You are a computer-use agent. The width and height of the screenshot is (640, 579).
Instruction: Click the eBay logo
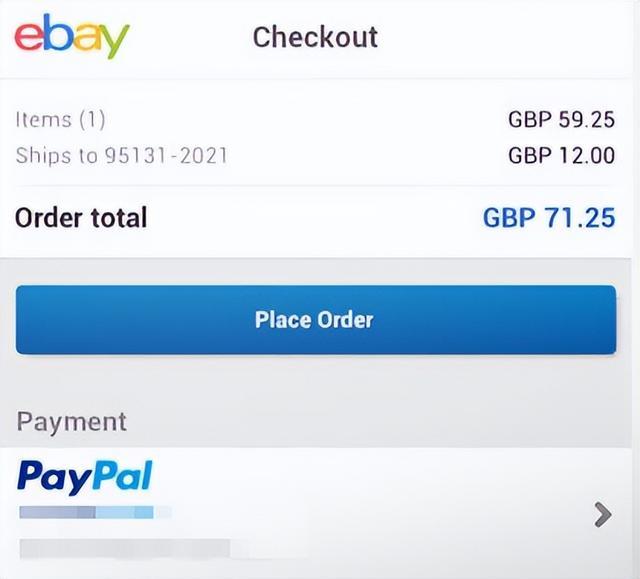pyautogui.click(x=72, y=36)
